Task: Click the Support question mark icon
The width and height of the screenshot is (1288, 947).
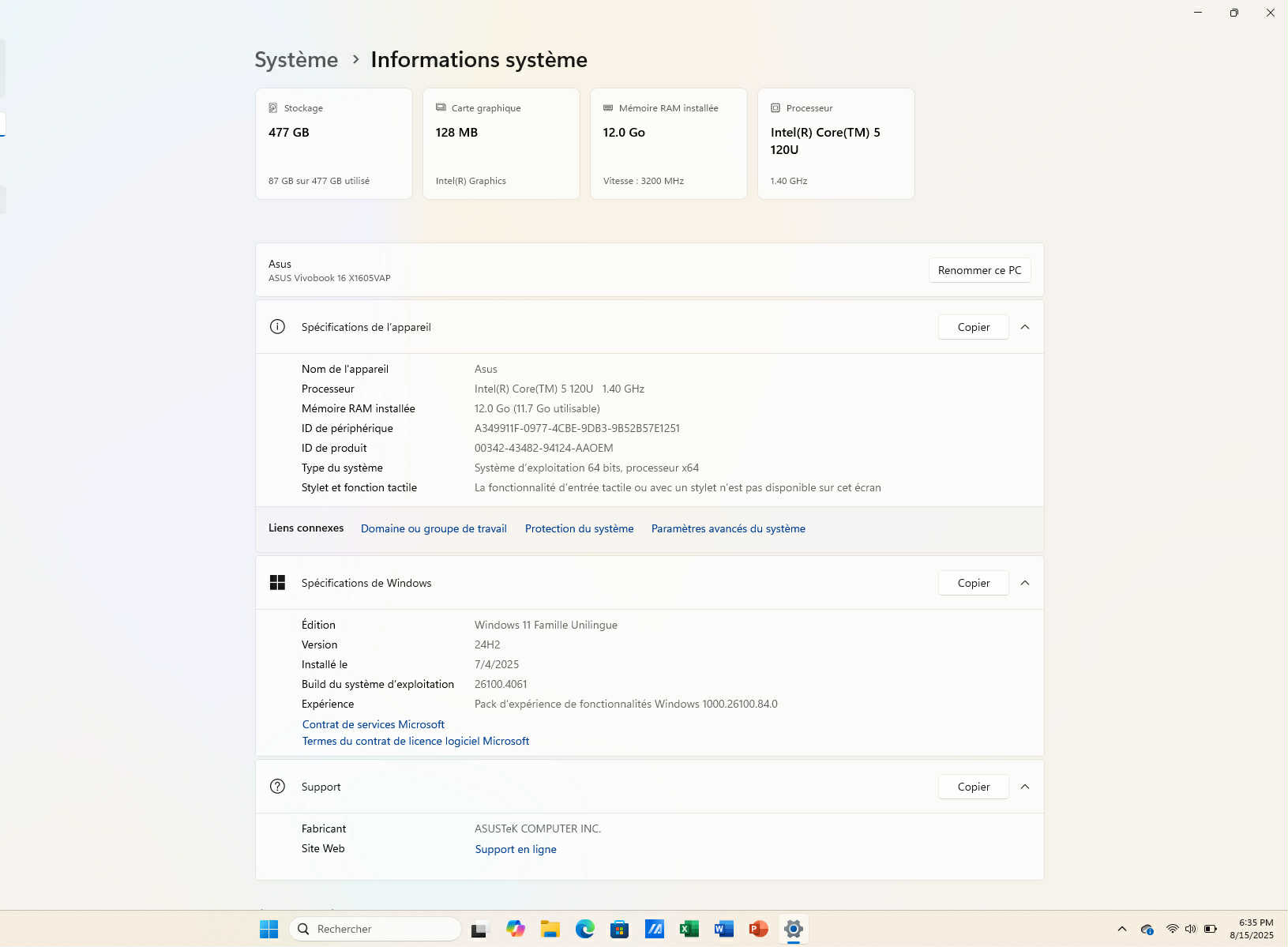Action: click(277, 787)
